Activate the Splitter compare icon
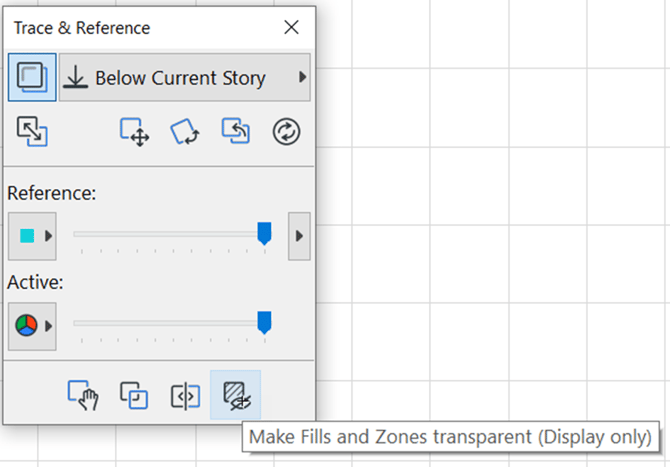The height and width of the screenshot is (467, 670). point(185,395)
